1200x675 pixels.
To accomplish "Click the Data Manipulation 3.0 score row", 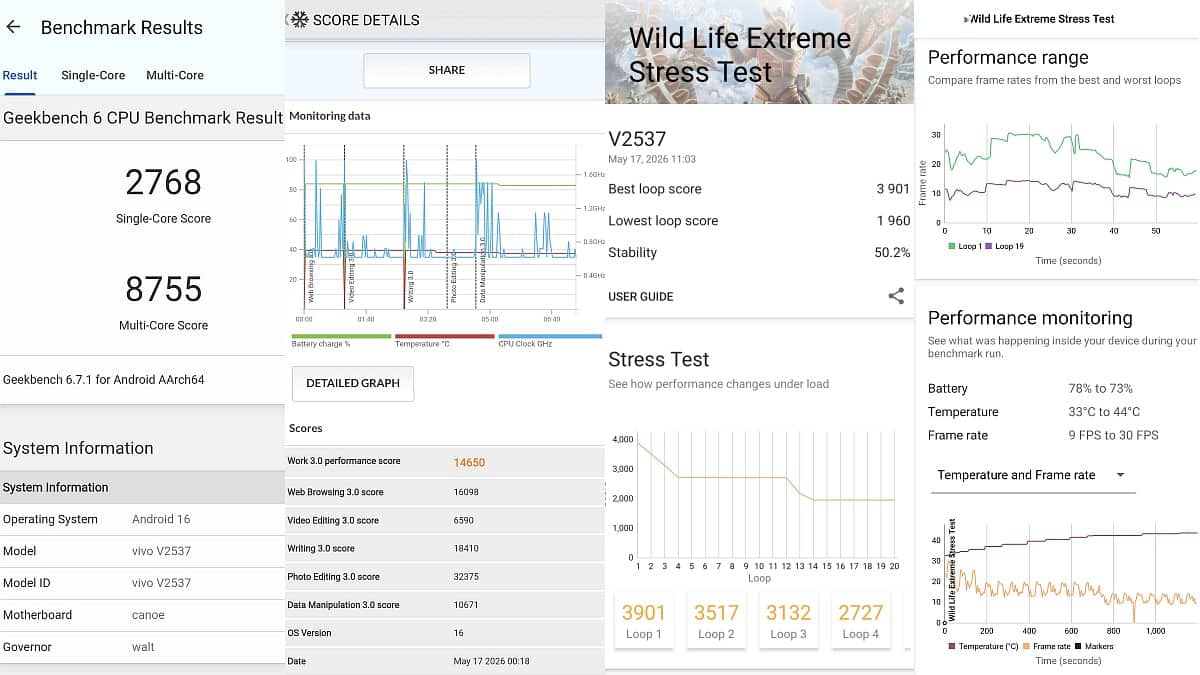I will pos(445,604).
